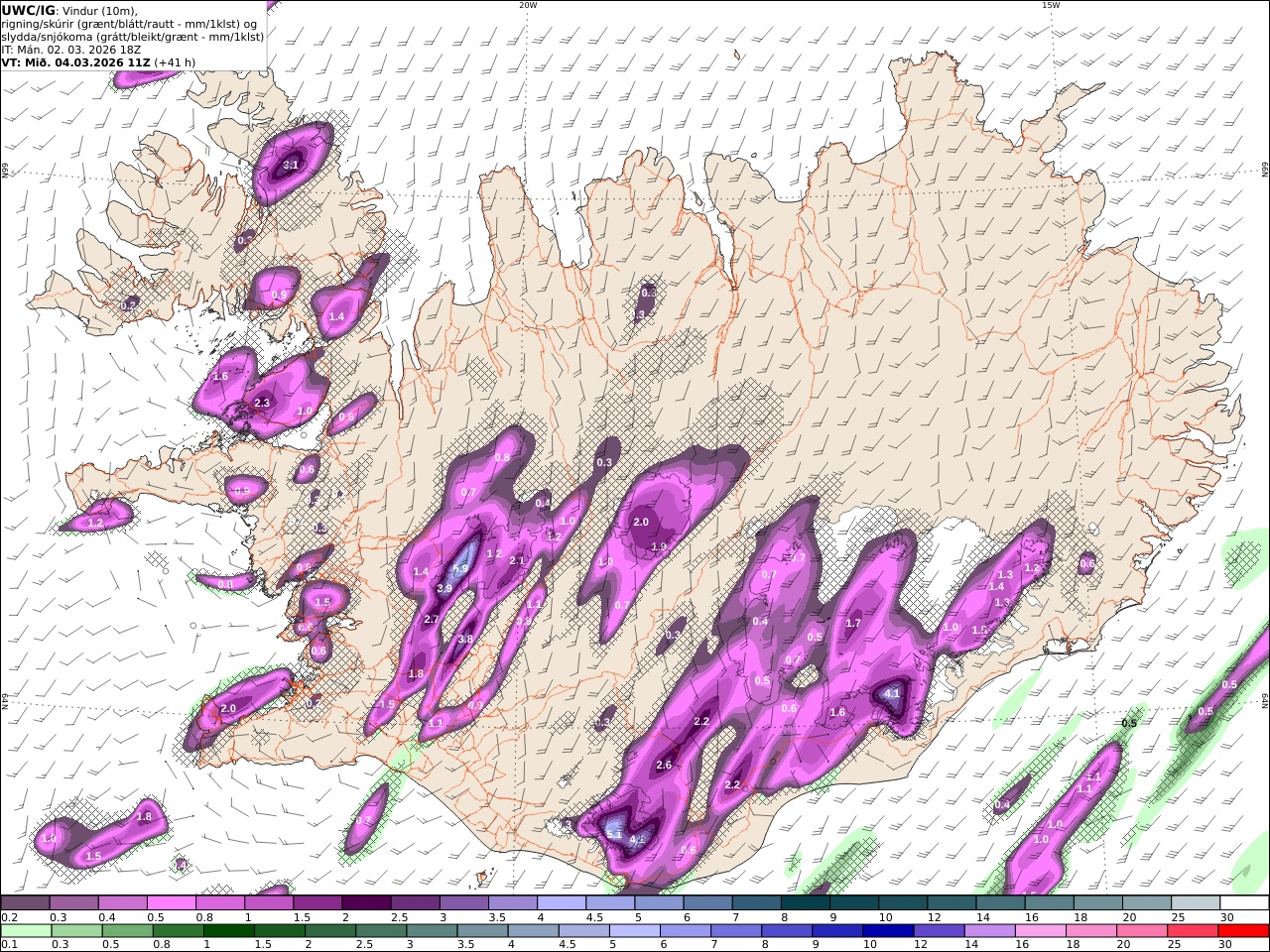Click the 4.2 value near the south coast

pyautogui.click(x=637, y=840)
